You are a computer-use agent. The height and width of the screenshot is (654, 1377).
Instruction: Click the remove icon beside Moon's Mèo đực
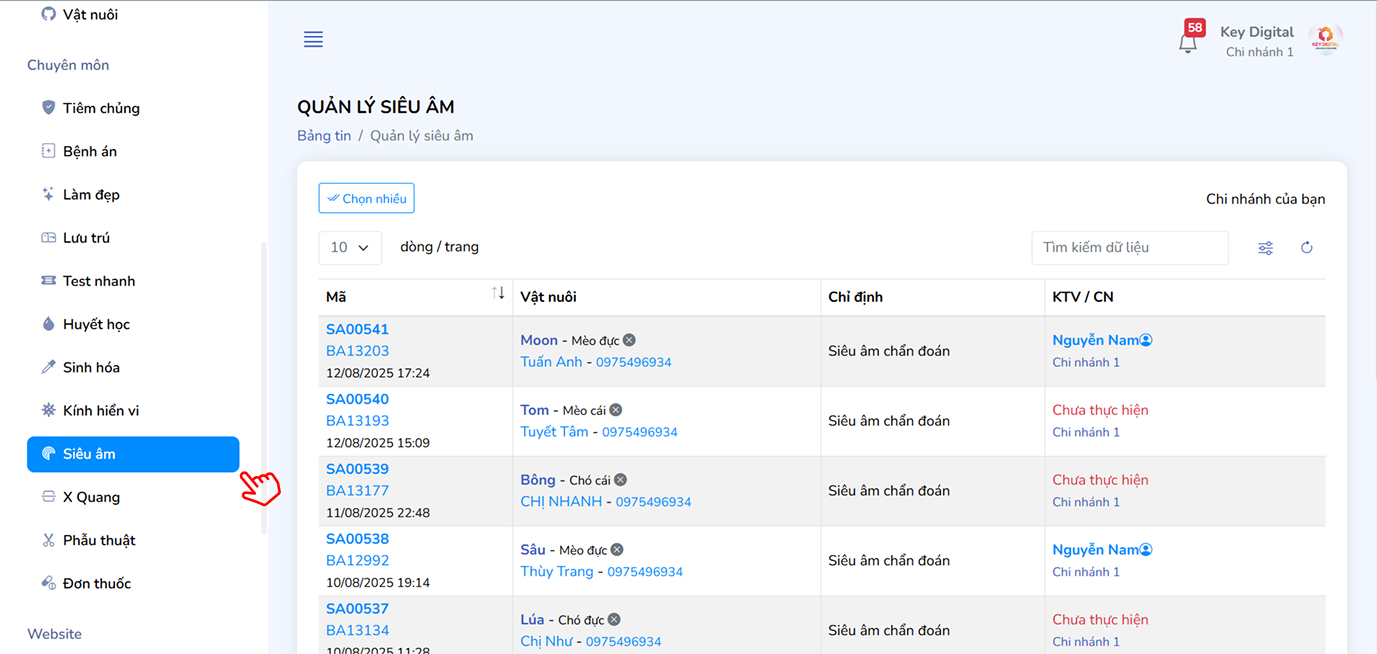point(629,341)
